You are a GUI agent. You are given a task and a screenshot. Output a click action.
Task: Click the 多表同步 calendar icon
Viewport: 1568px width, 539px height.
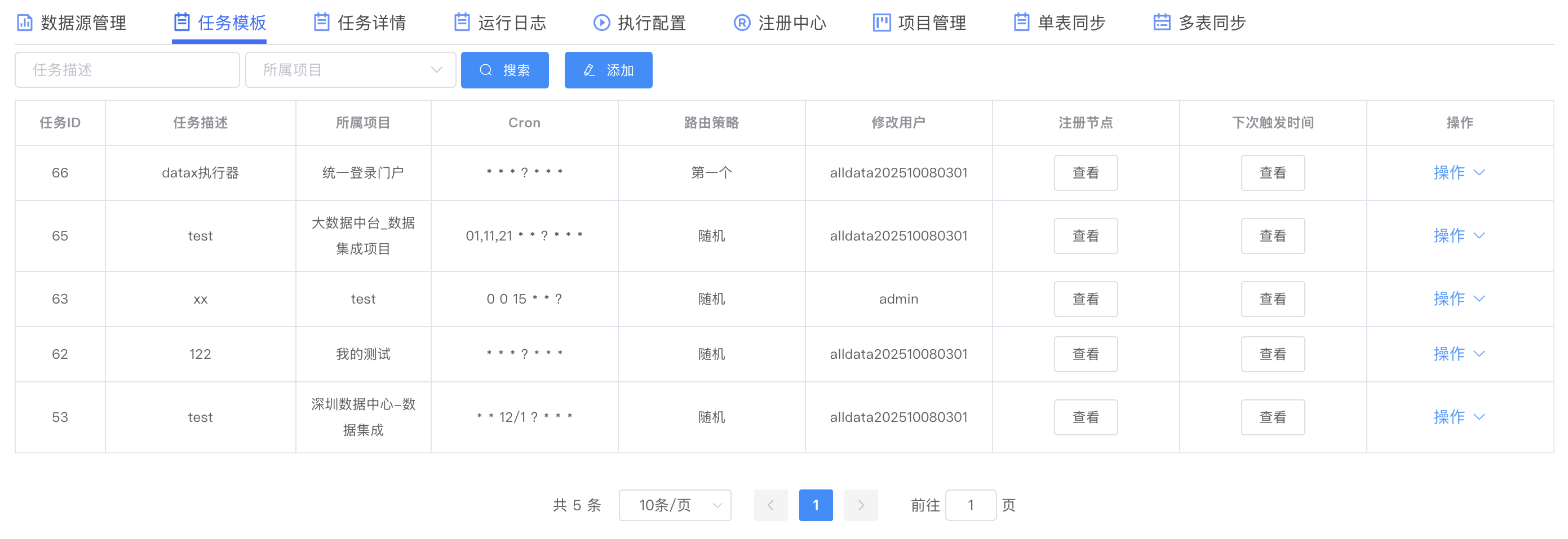coord(1162,23)
